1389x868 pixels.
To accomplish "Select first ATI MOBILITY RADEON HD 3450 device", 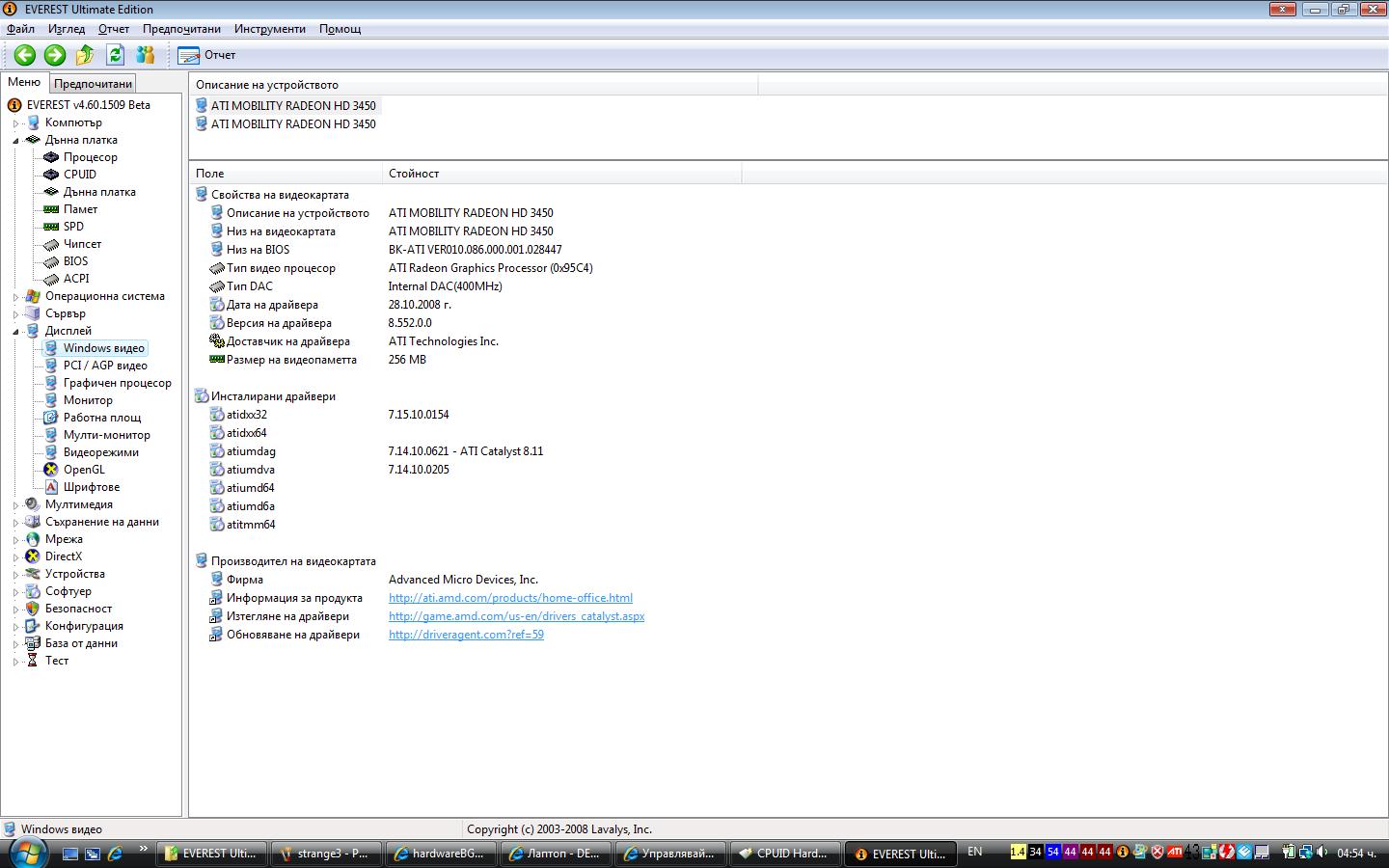I will tap(293, 106).
